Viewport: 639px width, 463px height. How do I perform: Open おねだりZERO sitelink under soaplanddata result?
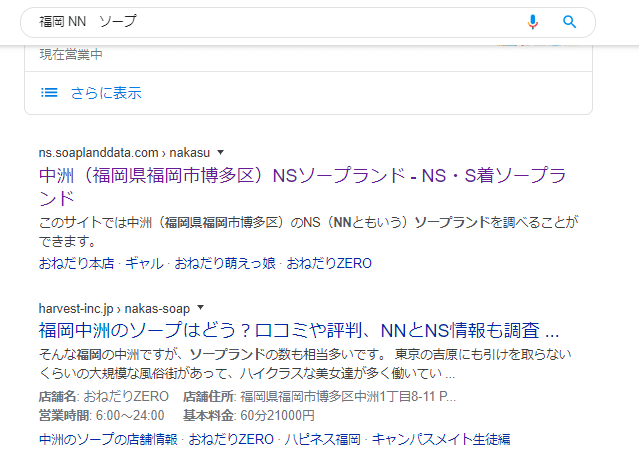pos(329,263)
